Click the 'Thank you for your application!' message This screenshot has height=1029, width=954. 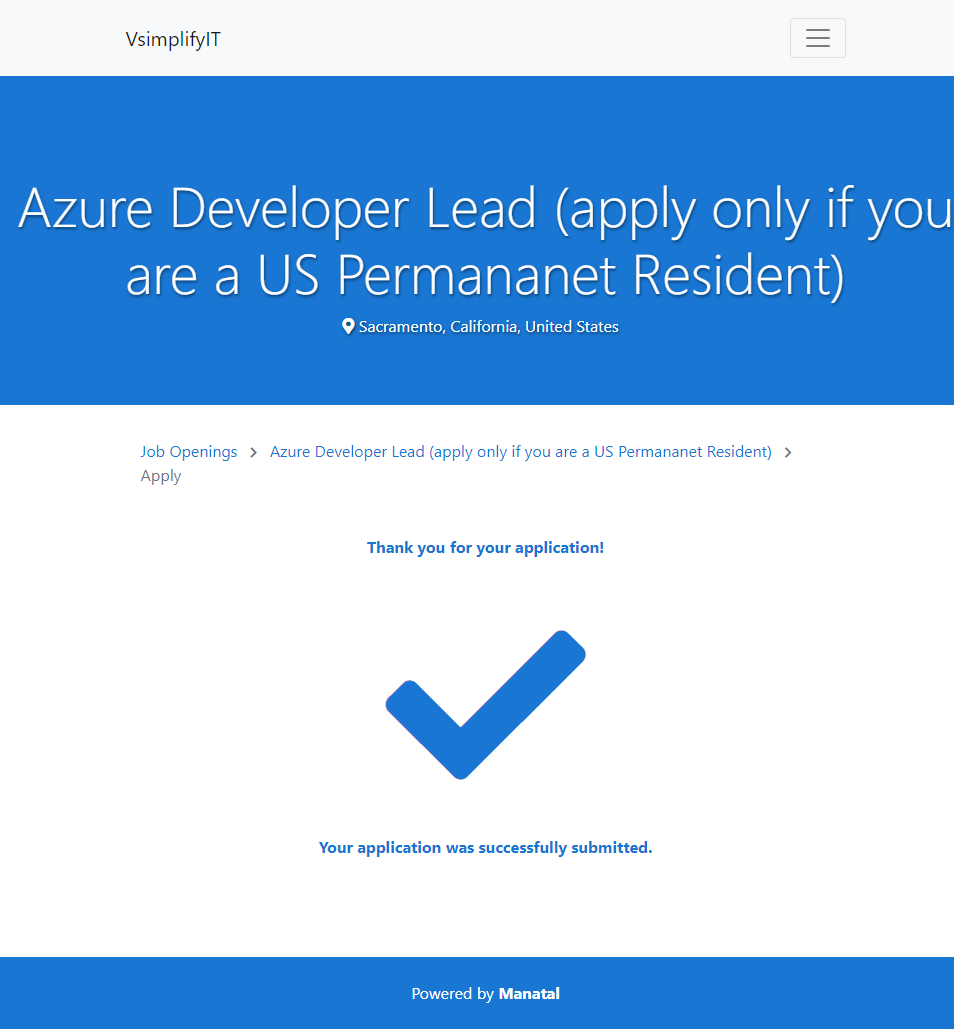(x=485, y=548)
